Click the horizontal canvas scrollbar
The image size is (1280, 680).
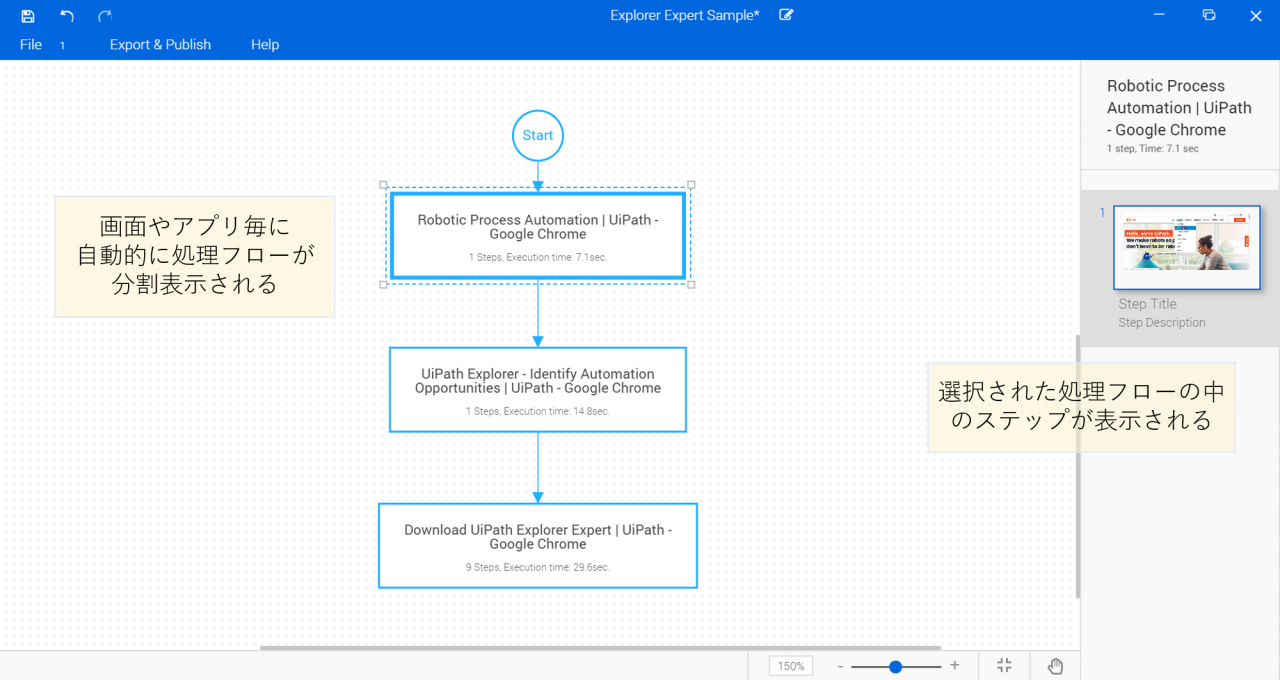pos(600,648)
